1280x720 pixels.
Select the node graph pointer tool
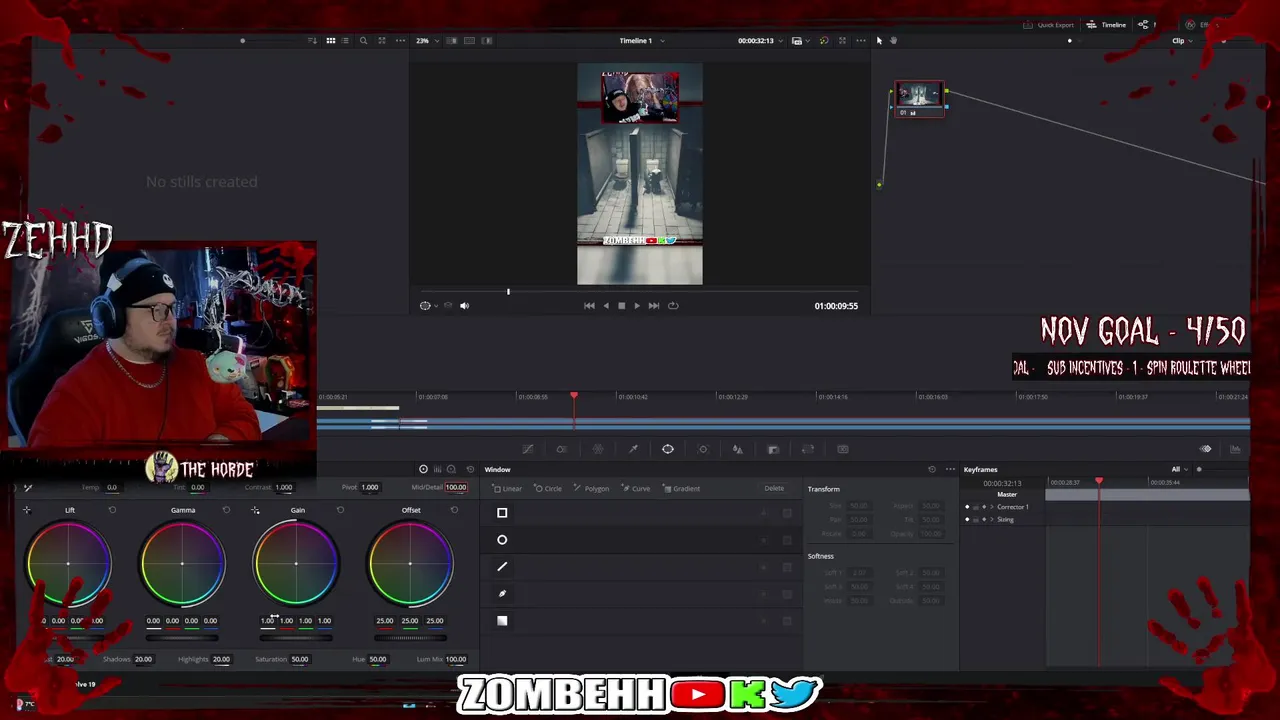(x=879, y=41)
